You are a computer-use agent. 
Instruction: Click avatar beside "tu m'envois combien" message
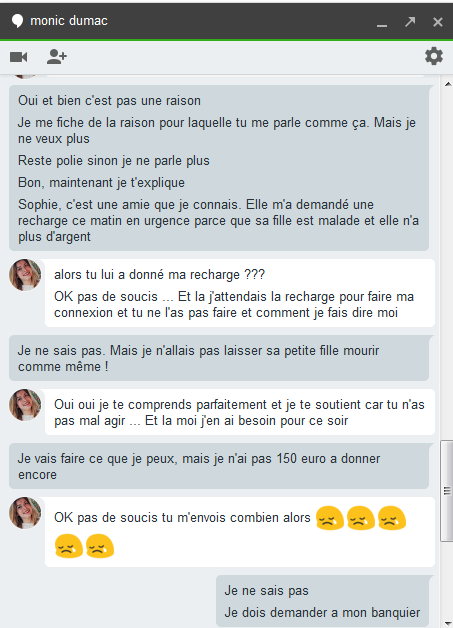click(25, 513)
